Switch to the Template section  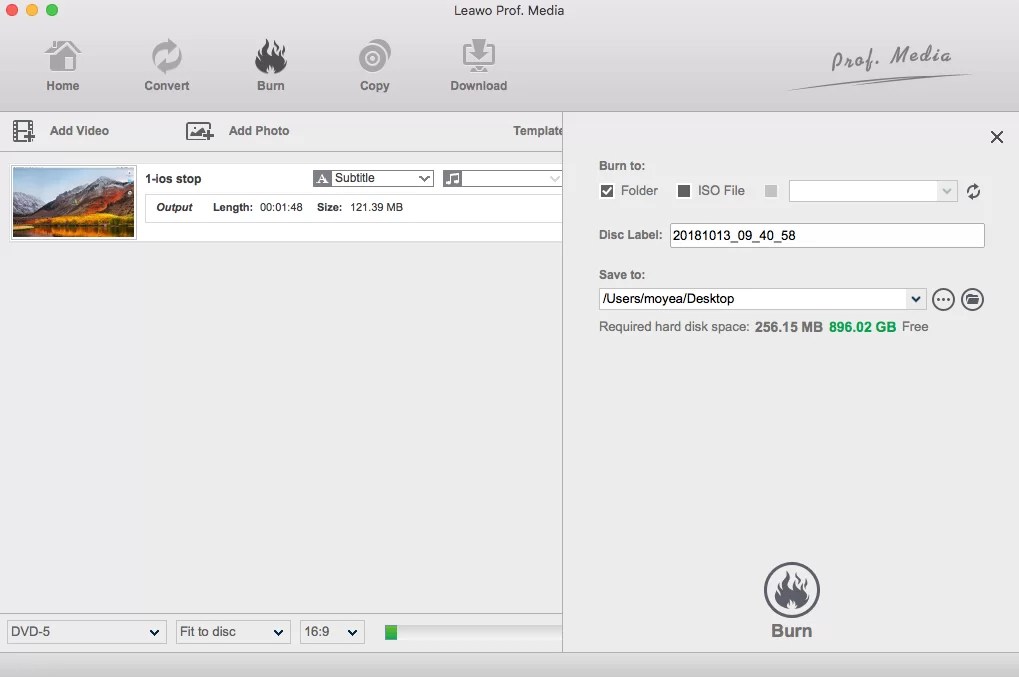click(538, 130)
